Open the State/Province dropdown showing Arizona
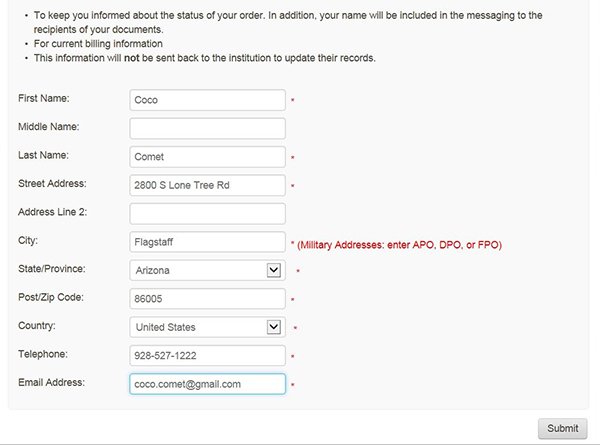The width and height of the screenshot is (600, 445). 208,270
